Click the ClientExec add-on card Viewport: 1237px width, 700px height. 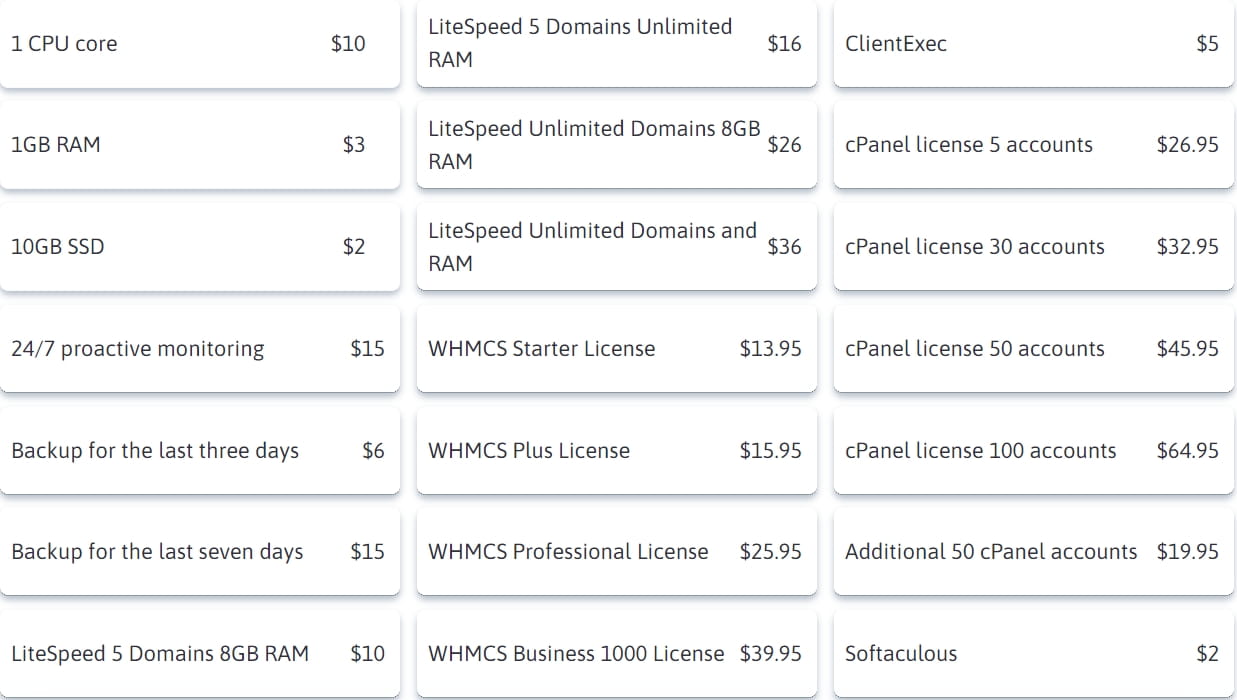1032,44
